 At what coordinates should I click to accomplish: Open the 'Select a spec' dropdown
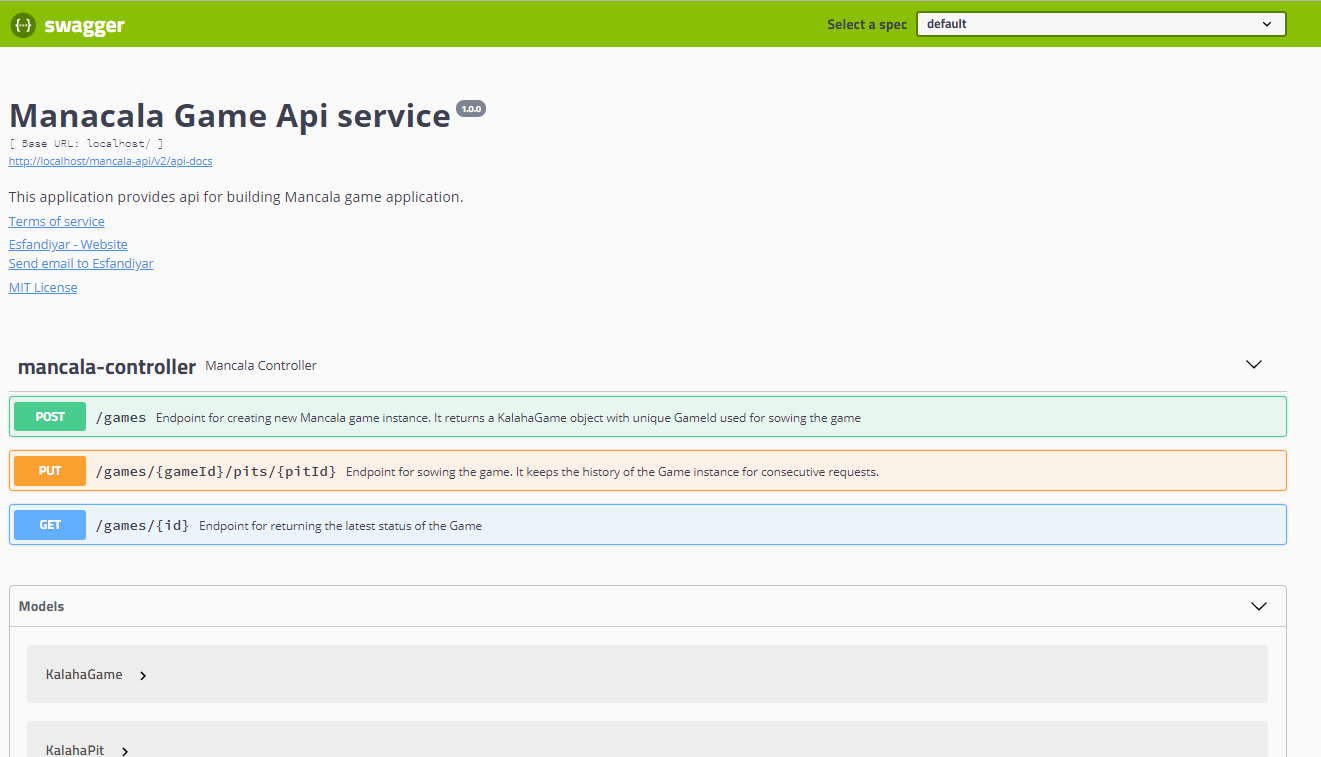tap(1100, 23)
